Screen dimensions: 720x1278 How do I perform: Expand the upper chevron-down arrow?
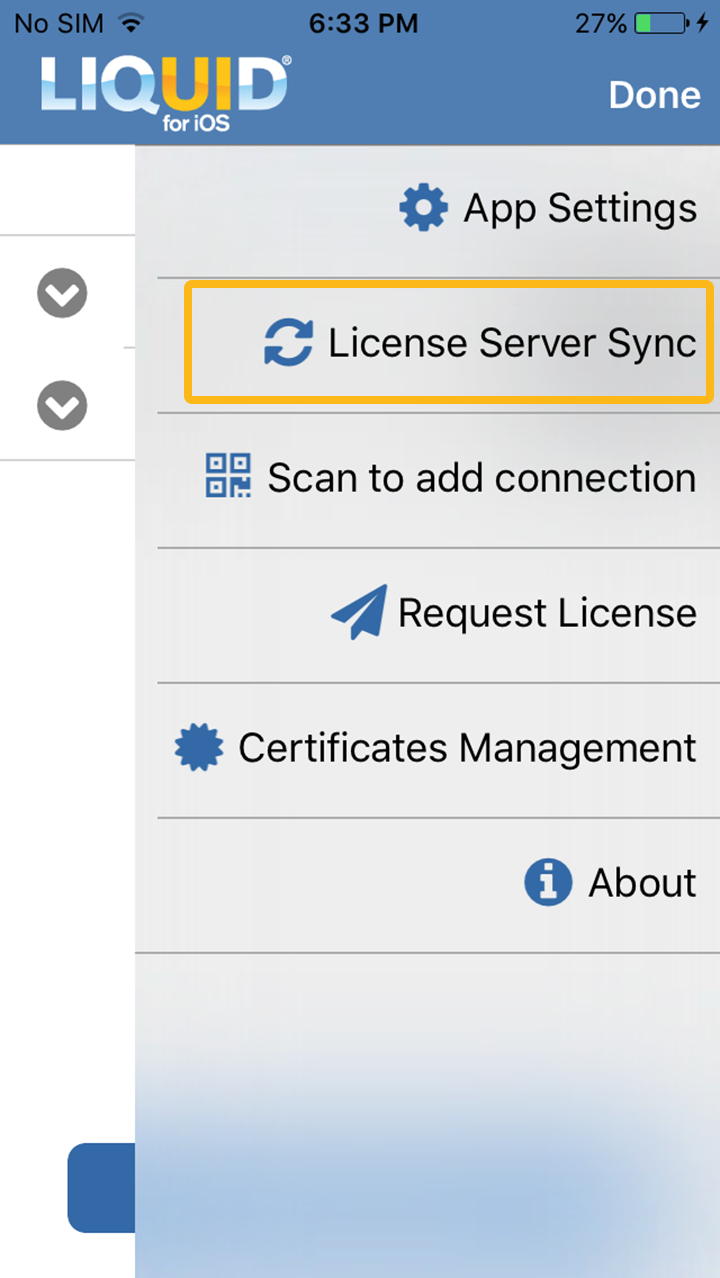[x=62, y=293]
